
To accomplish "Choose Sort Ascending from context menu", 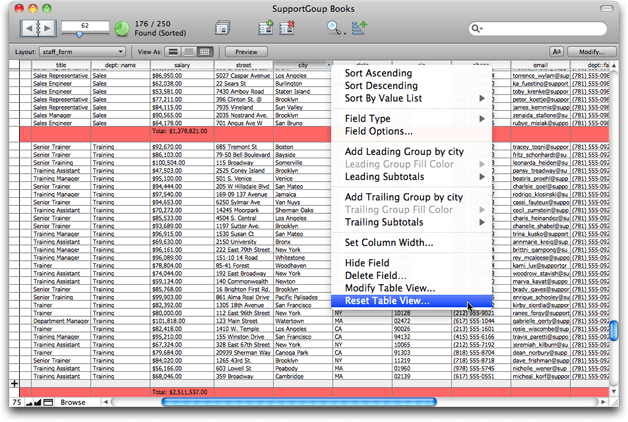I will tap(411, 73).
